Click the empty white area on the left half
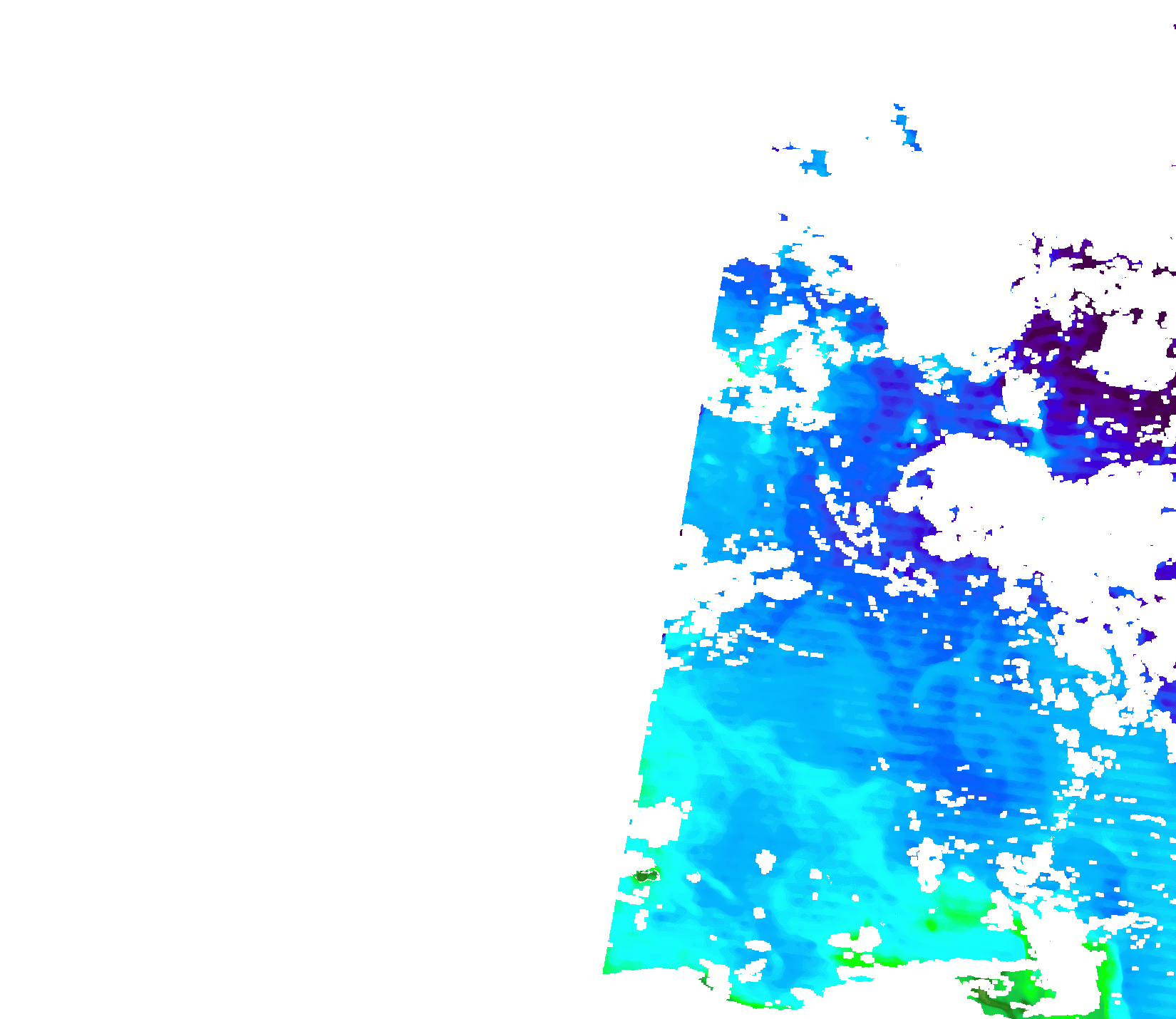This screenshot has height=1019, width=1176. (x=285, y=499)
